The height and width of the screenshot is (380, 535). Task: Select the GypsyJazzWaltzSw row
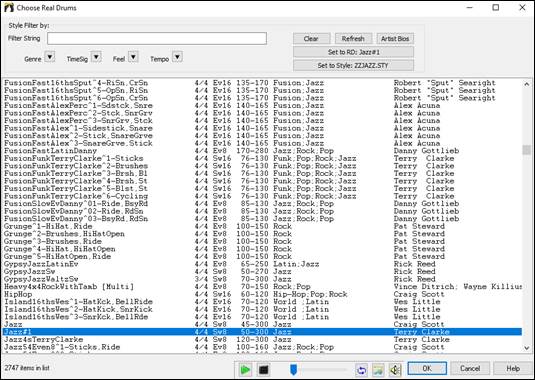[x=262, y=279]
